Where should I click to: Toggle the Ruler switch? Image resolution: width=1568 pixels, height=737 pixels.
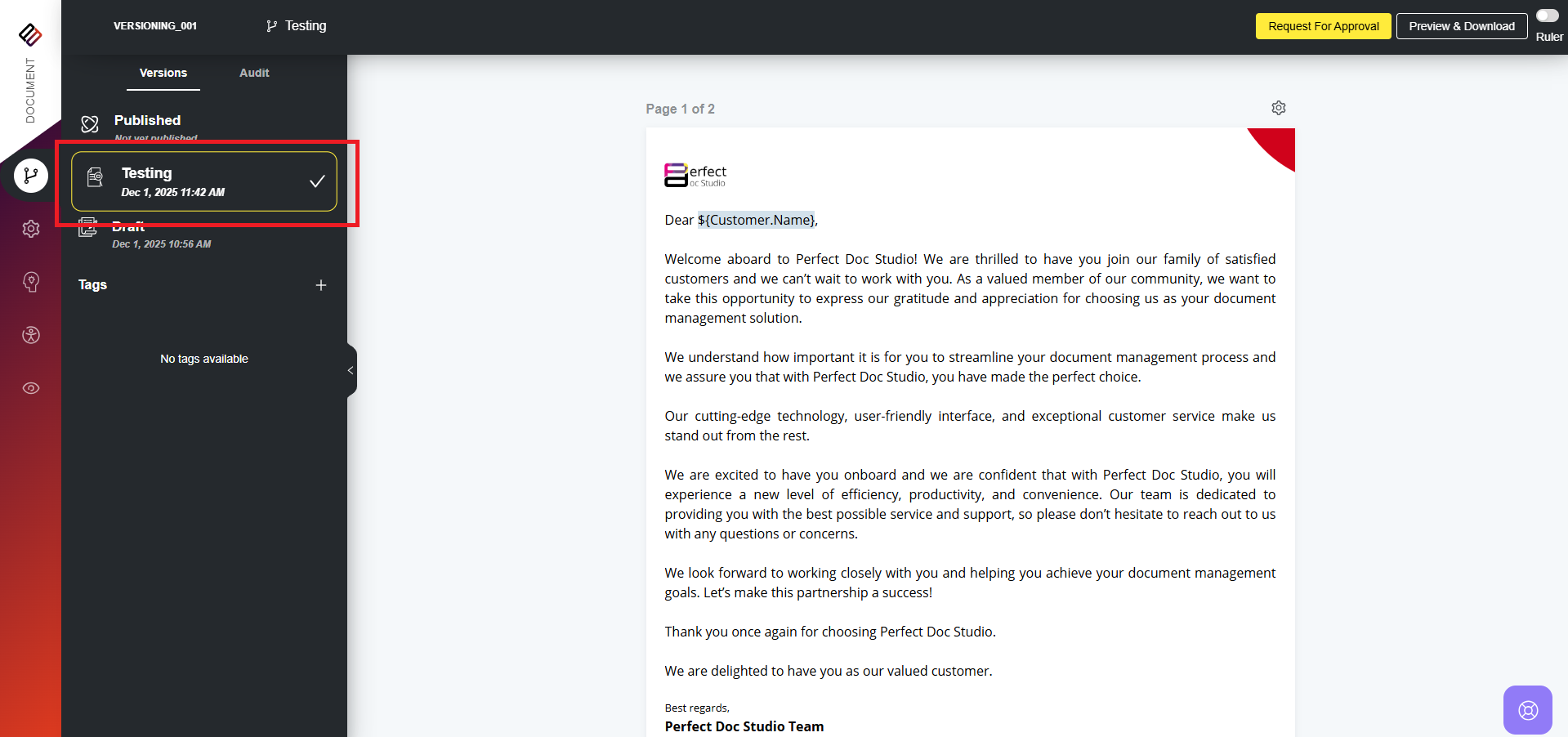1547,16
